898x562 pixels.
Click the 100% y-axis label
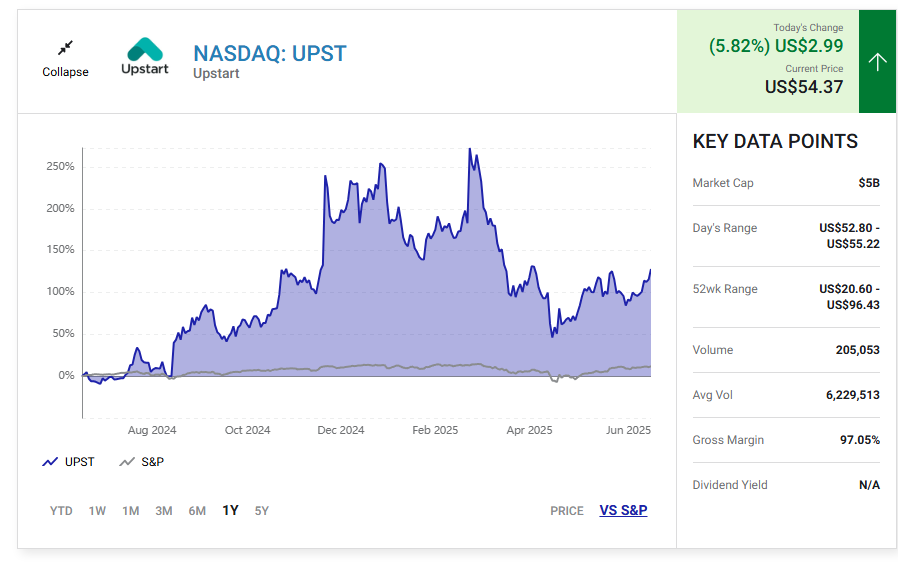[60, 292]
